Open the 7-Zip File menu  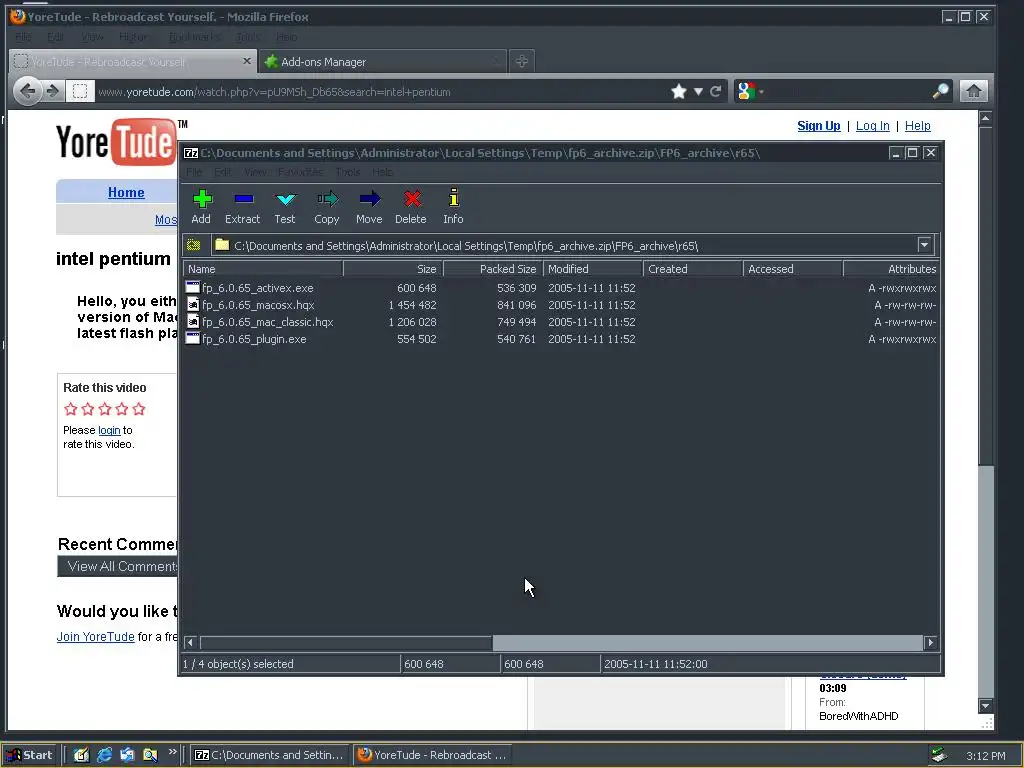[194, 172]
